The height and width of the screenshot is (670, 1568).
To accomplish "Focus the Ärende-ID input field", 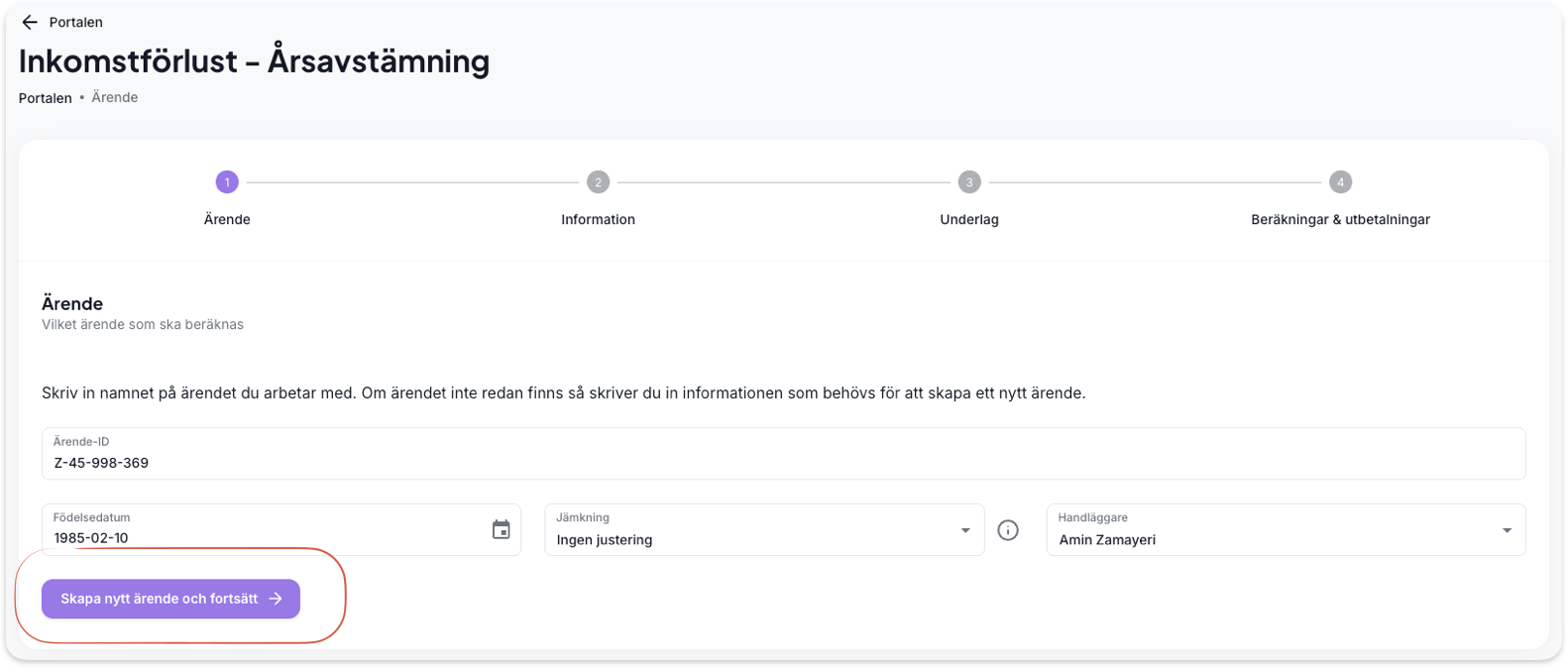I will 783,454.
